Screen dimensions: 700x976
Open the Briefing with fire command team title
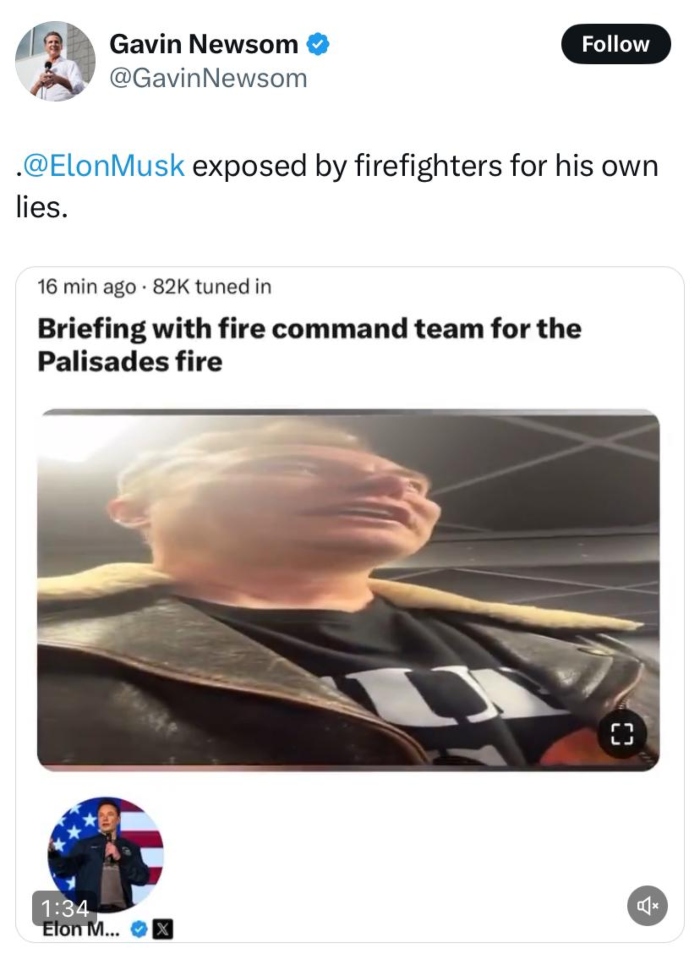[x=309, y=345]
